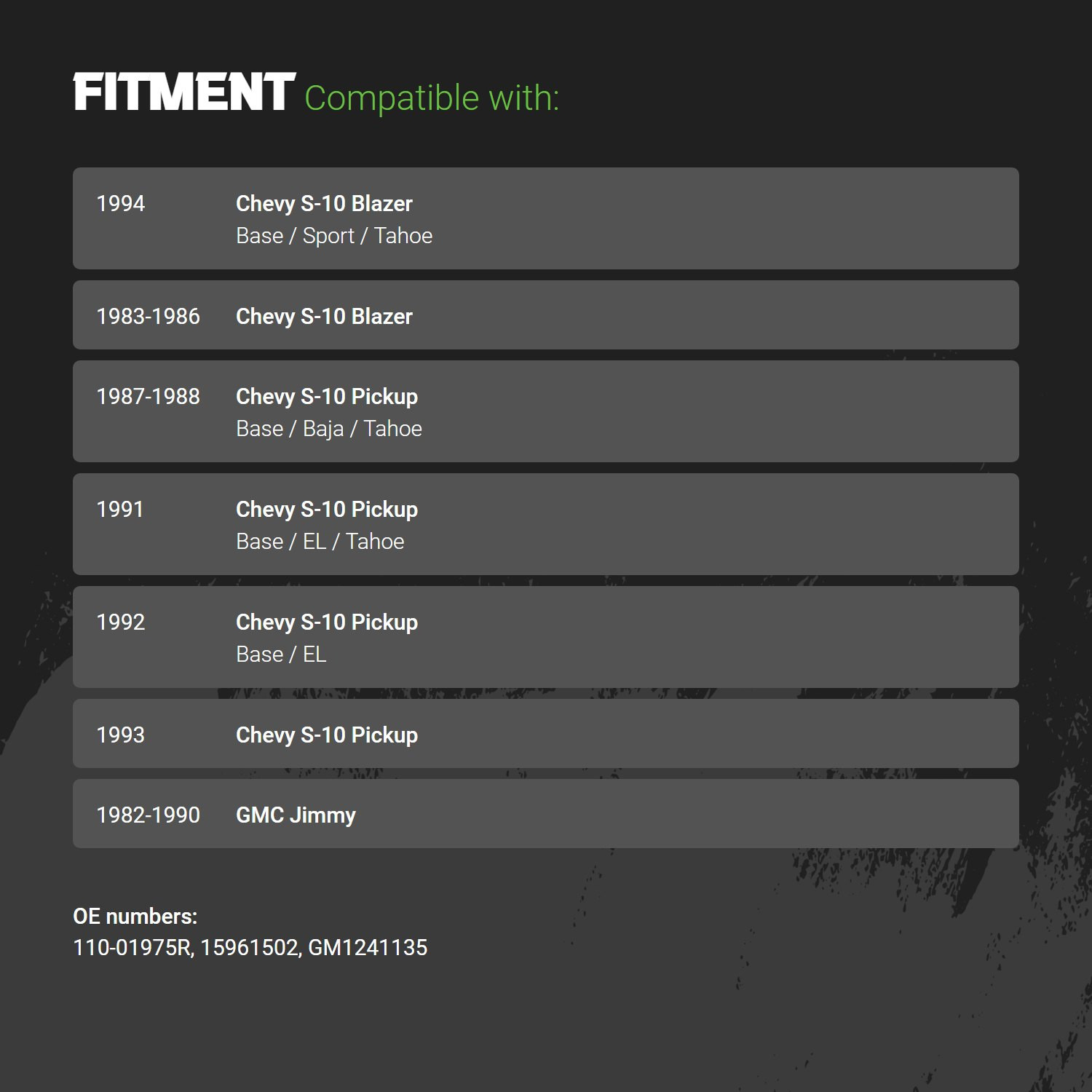
Task: Click the green 'Compatible with:' text
Action: (432, 98)
